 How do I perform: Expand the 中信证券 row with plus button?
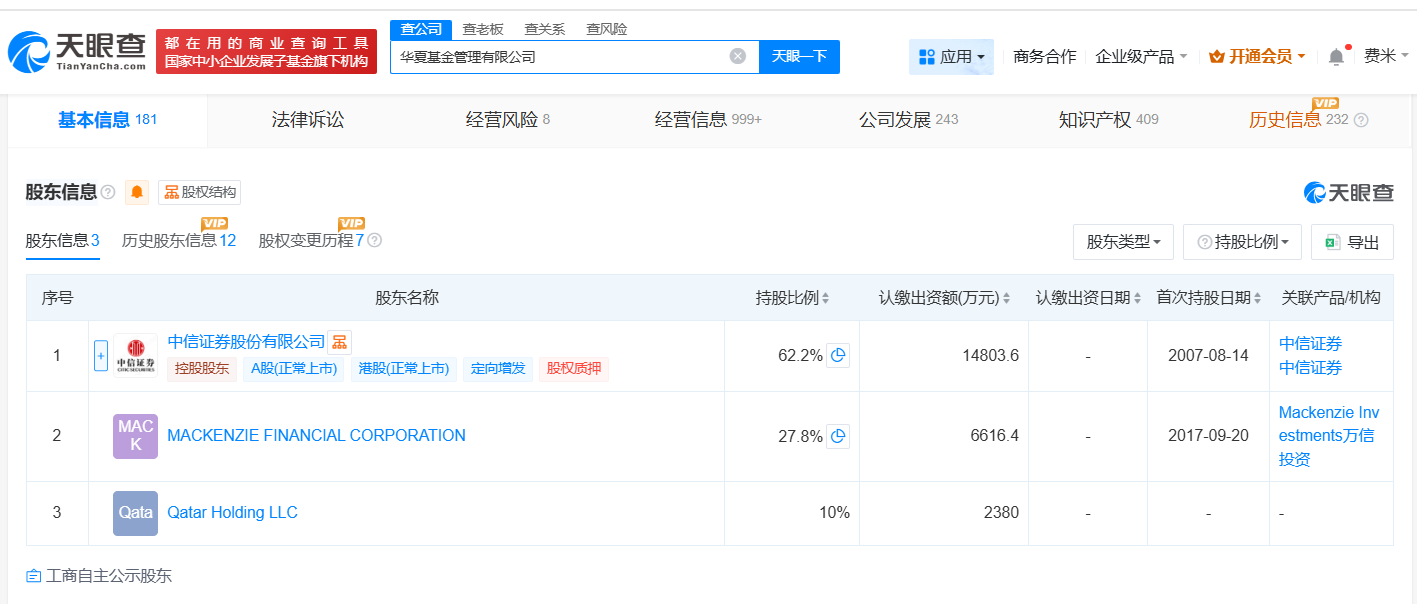(x=100, y=355)
